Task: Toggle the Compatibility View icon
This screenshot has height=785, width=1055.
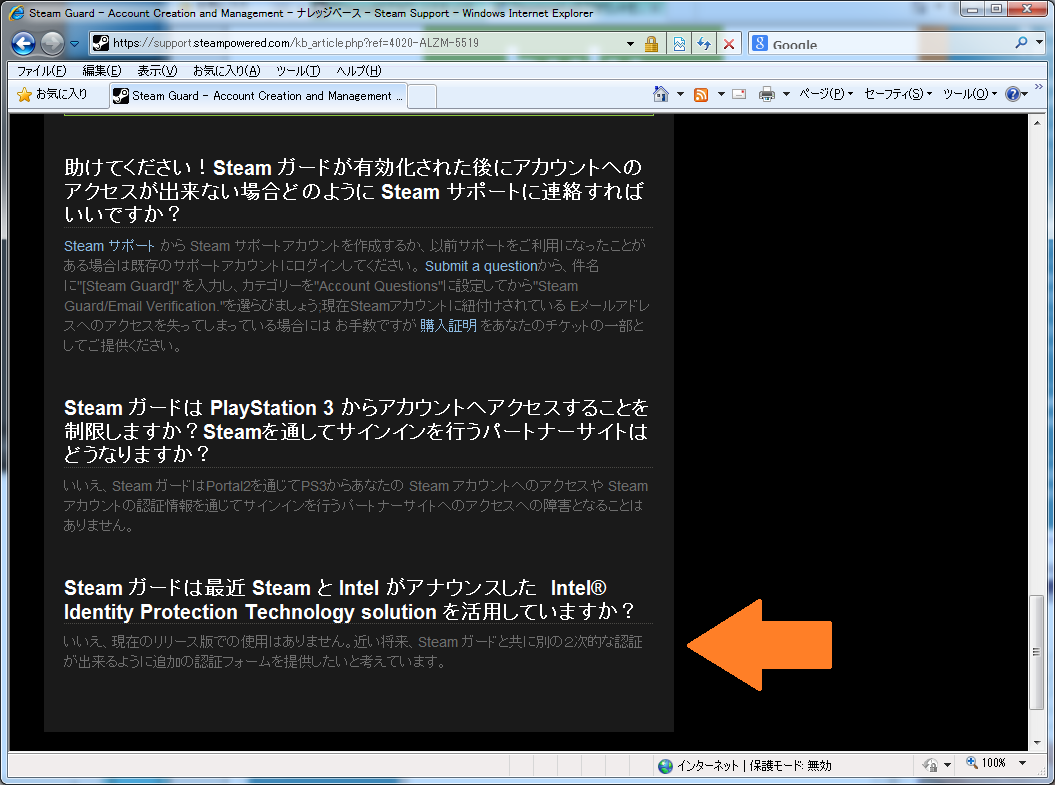Action: click(679, 44)
